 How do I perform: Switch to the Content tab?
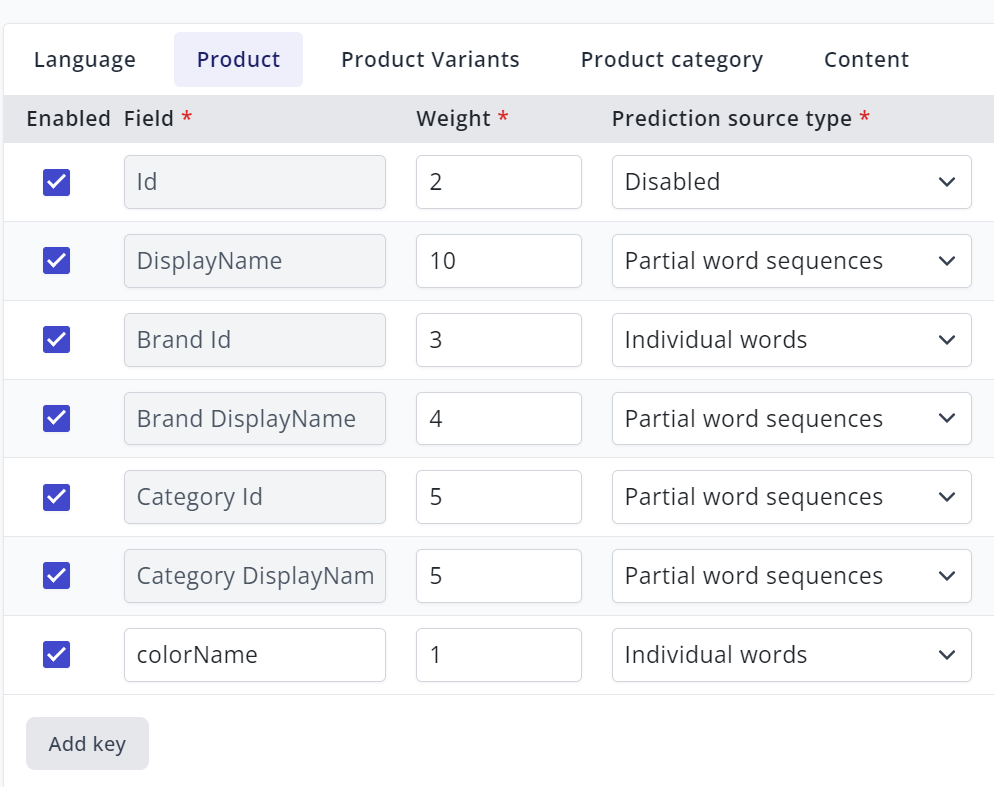click(x=866, y=59)
